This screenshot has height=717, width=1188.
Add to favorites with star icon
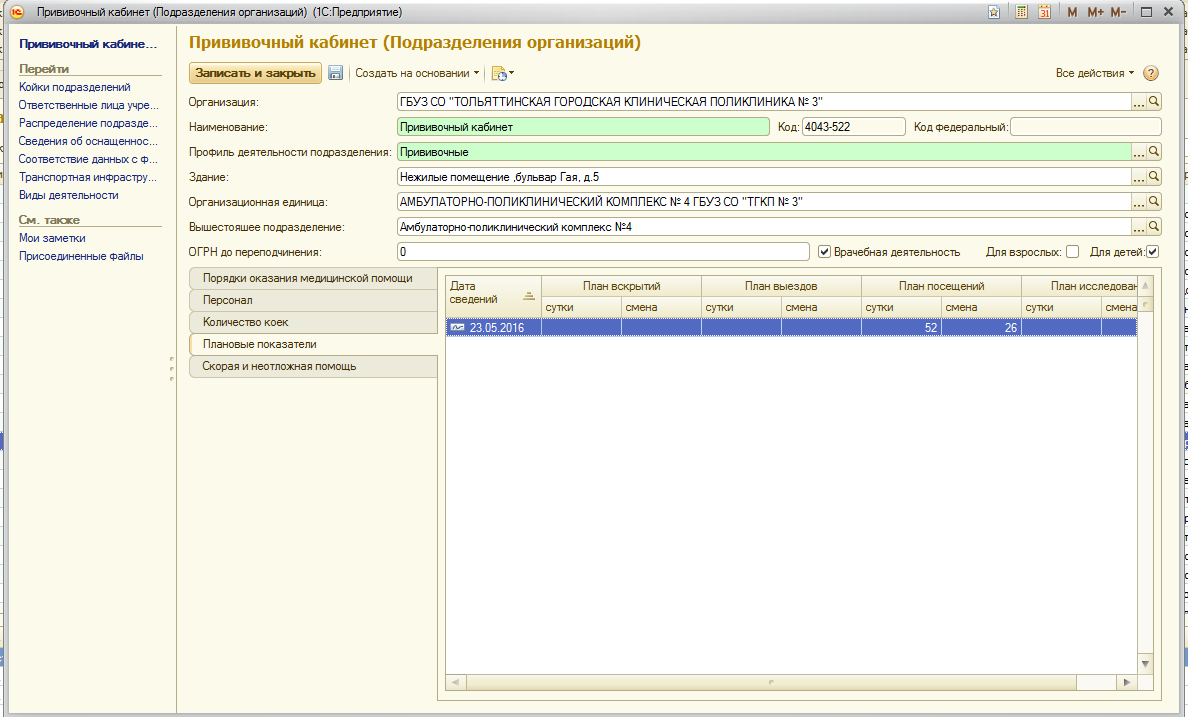(994, 12)
